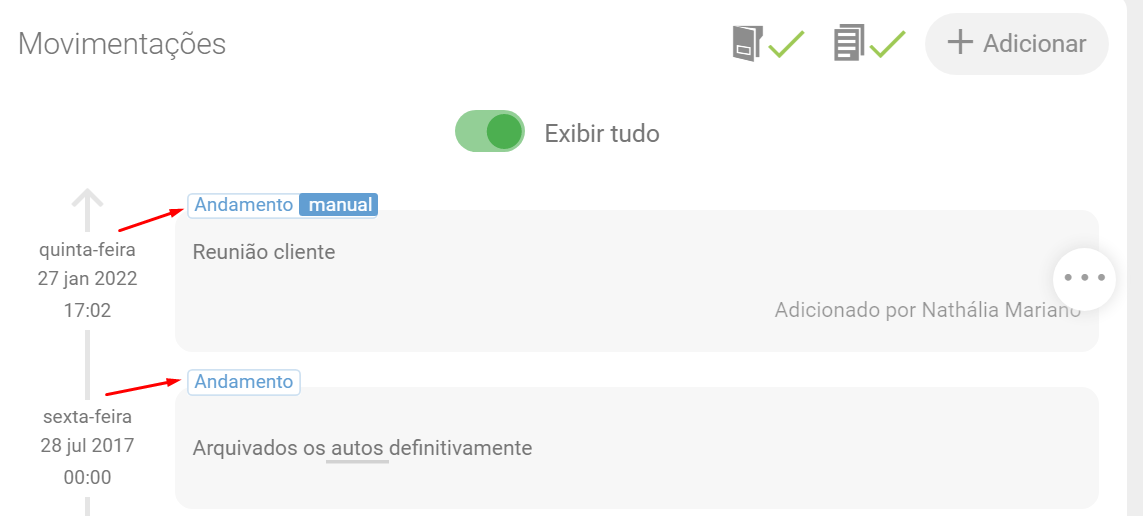The width and height of the screenshot is (1143, 516).
Task: Click the underlined word autos
Action: click(357, 448)
